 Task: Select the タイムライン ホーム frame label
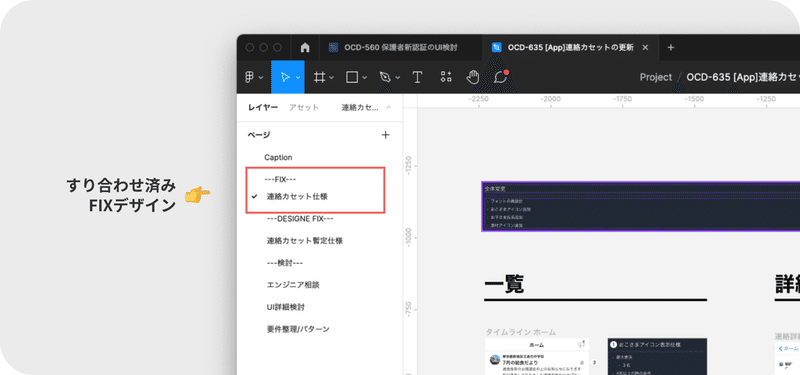pos(520,332)
